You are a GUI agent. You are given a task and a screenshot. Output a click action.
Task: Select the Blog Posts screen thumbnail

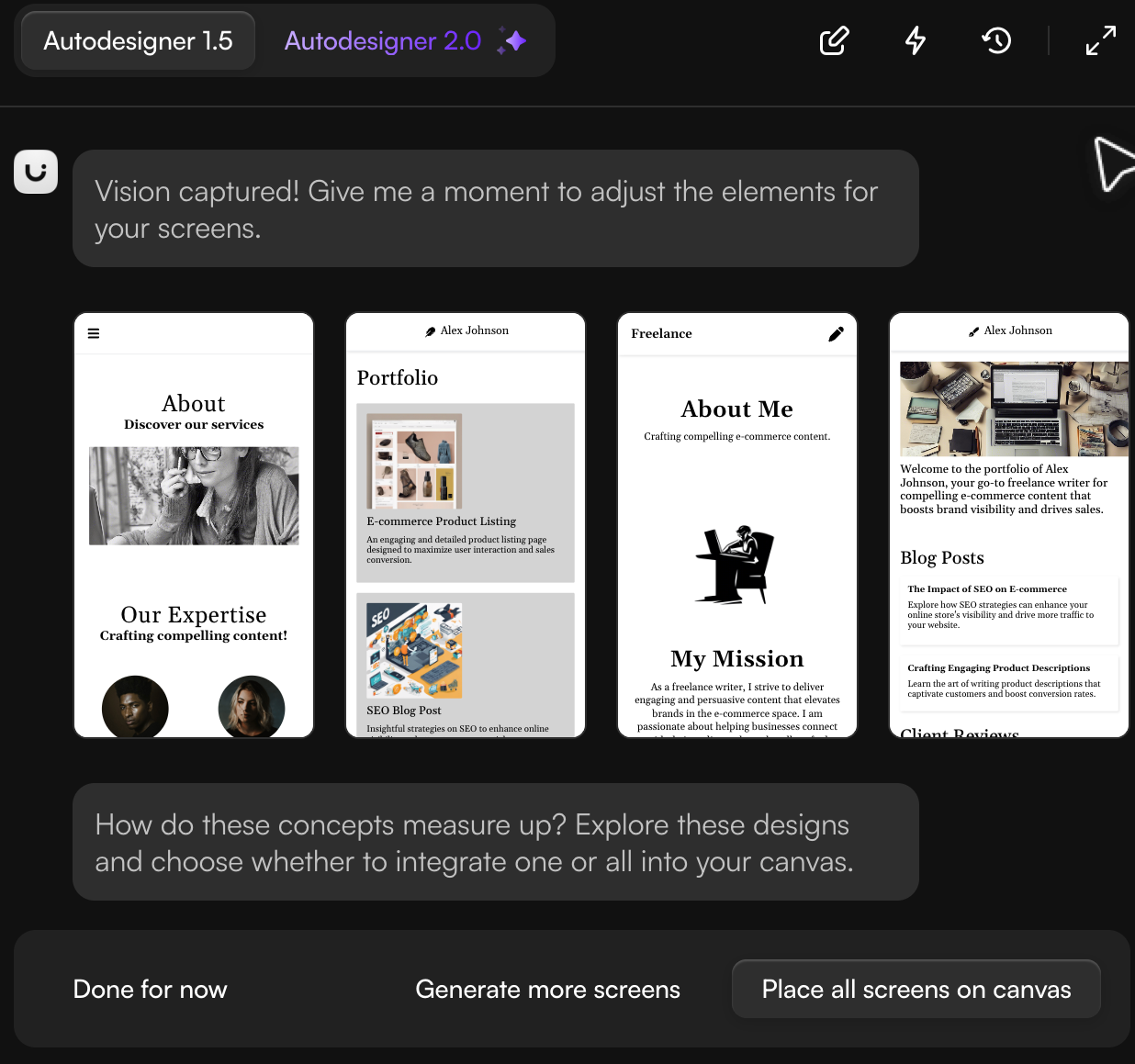(1009, 525)
